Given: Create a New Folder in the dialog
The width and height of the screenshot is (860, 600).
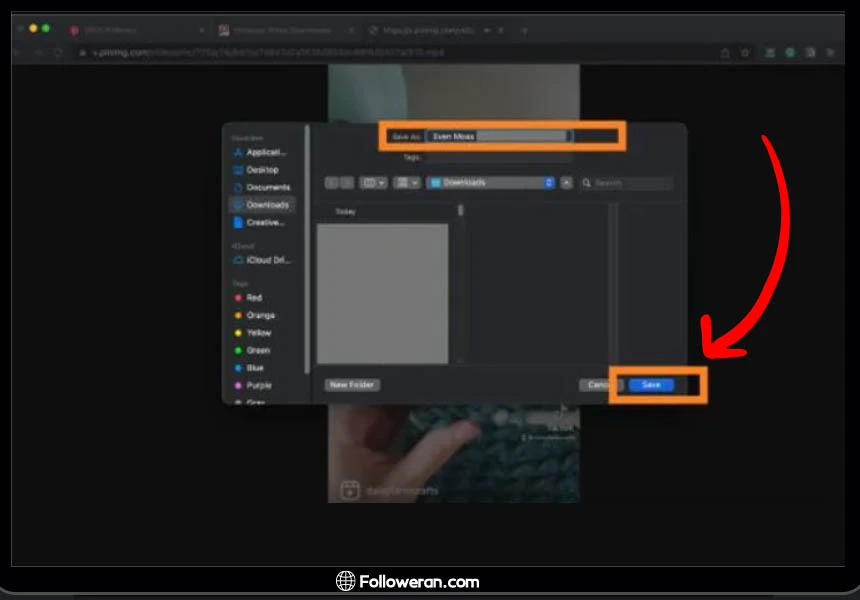Looking at the screenshot, I should [x=352, y=385].
